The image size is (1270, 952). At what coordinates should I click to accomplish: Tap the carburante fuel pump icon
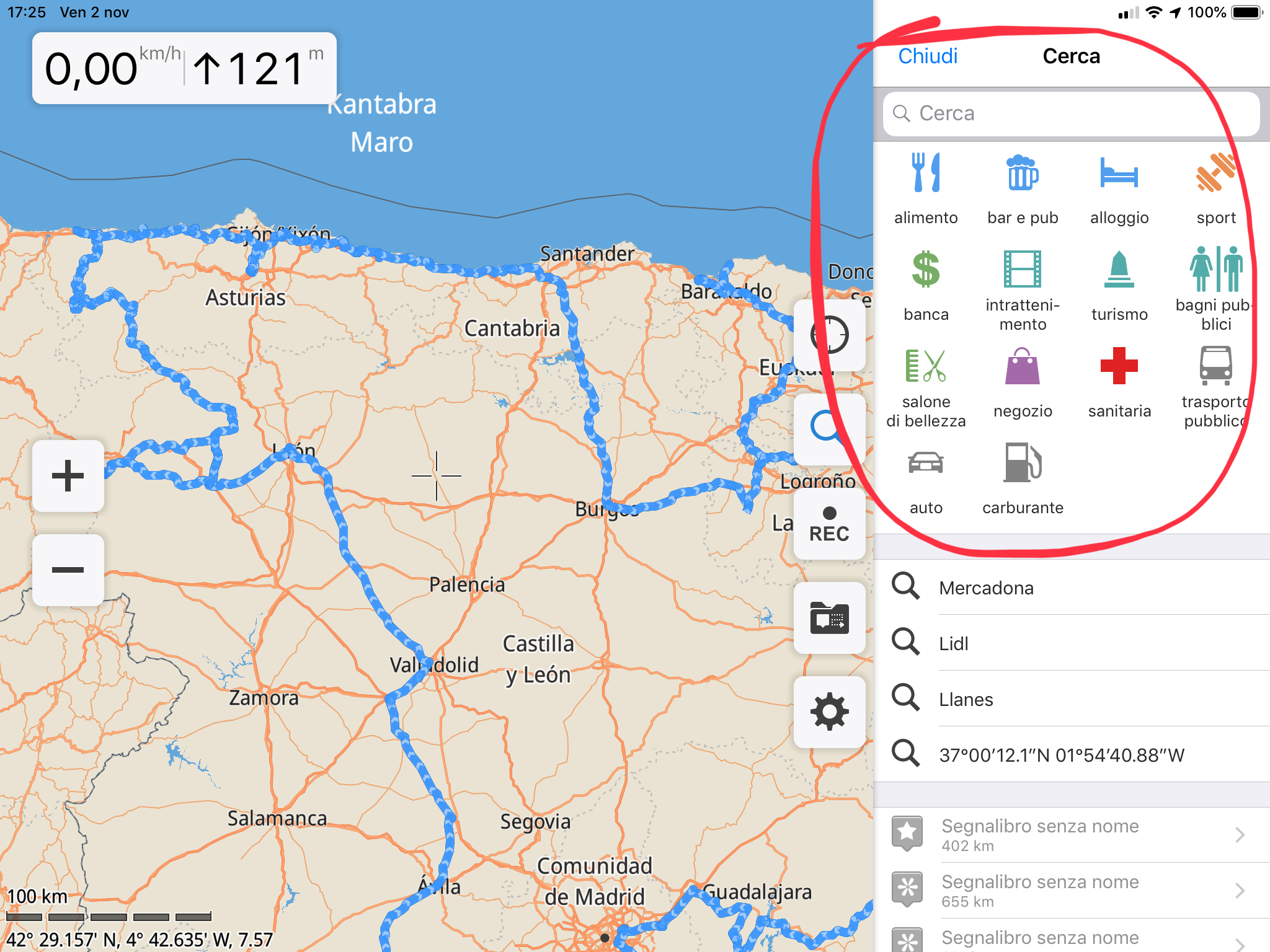1022,464
